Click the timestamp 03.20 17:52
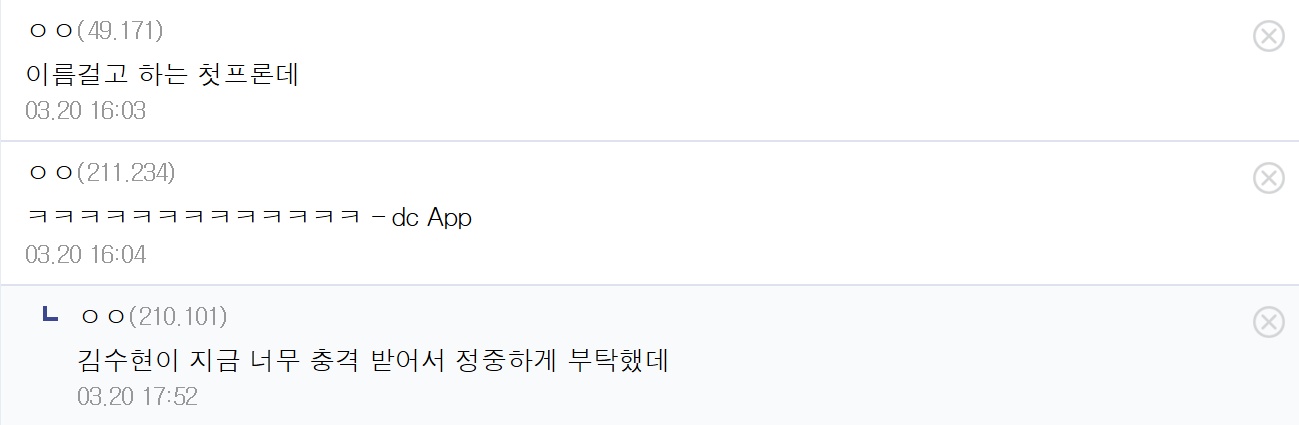The image size is (1299, 425). (138, 397)
